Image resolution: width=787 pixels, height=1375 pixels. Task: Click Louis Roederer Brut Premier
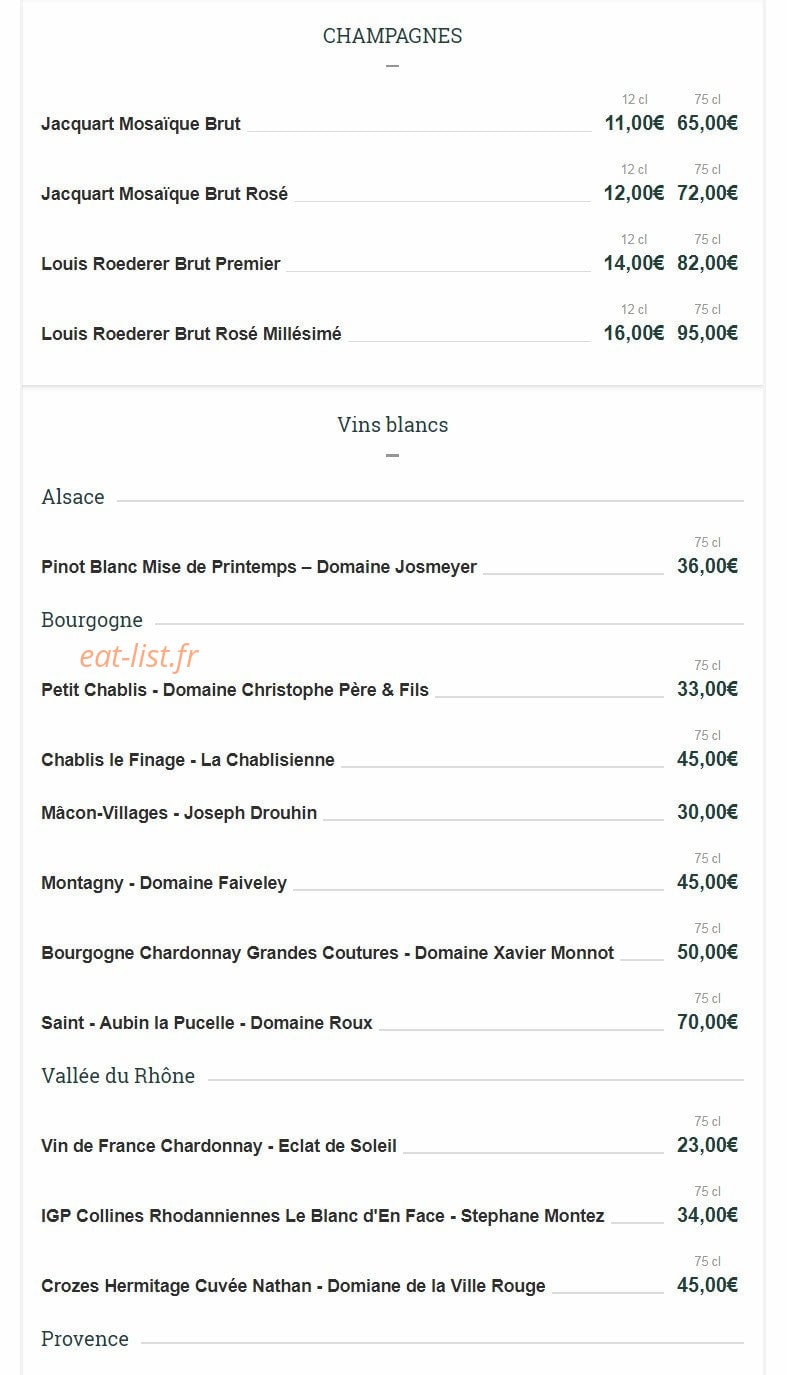161,264
